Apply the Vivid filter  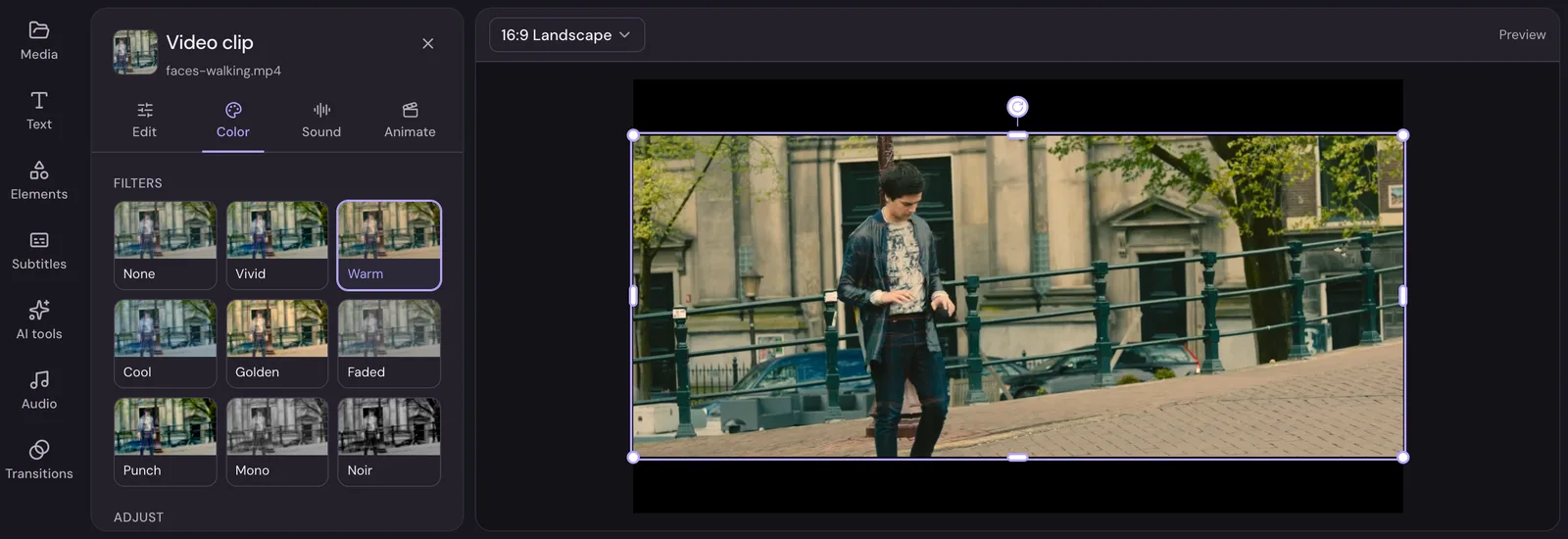pyautogui.click(x=277, y=246)
